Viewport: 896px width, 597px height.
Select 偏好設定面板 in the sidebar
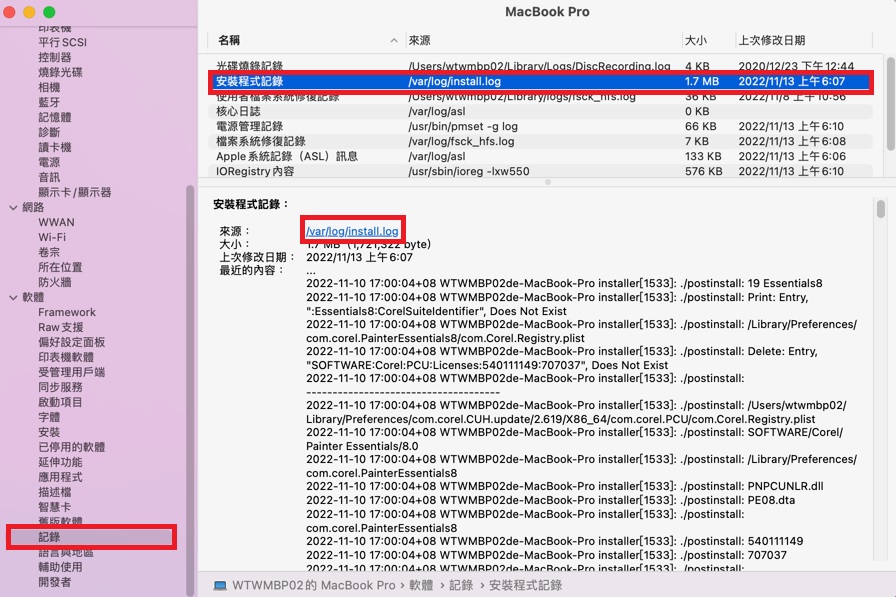[x=71, y=342]
